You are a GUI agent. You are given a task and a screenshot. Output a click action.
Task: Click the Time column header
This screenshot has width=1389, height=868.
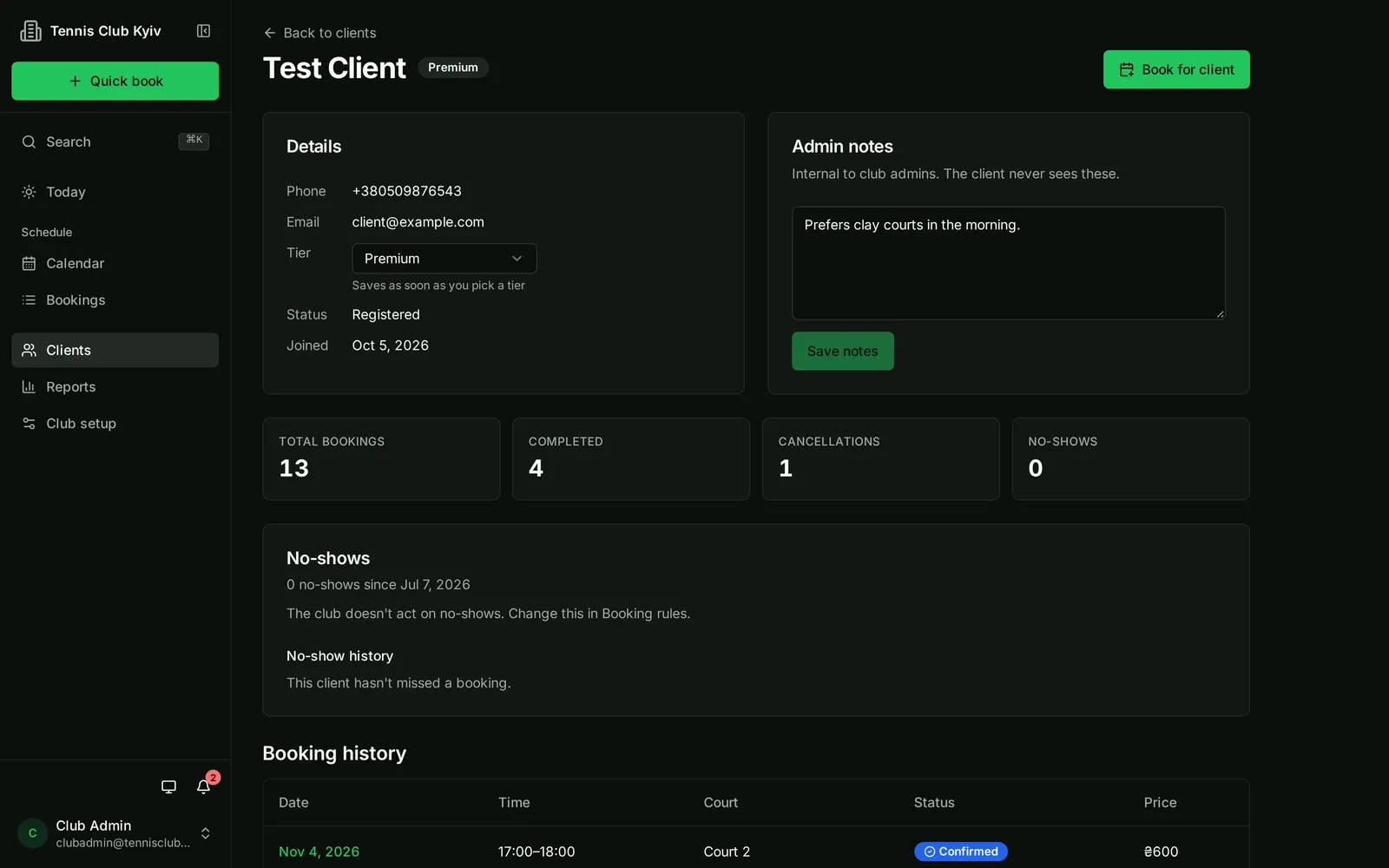[x=514, y=803]
